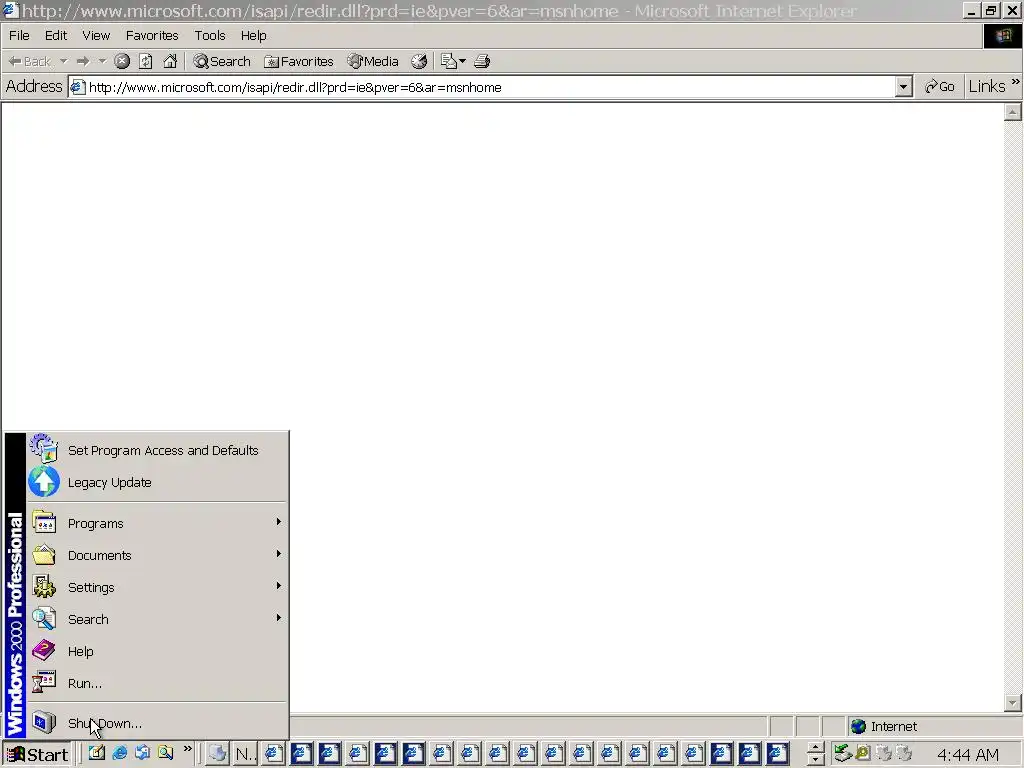Open the File menu
This screenshot has width=1024, height=768.
click(x=19, y=35)
